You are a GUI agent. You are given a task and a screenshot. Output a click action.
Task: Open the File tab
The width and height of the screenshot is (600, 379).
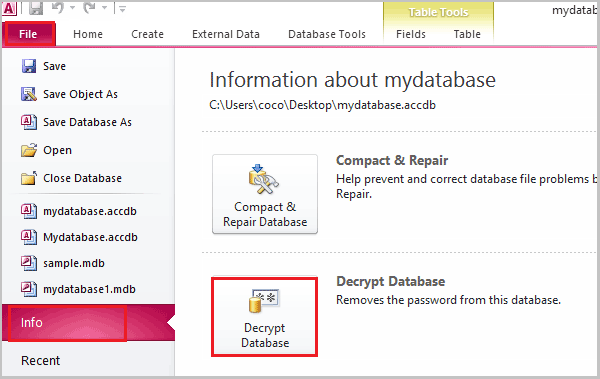pyautogui.click(x=29, y=34)
